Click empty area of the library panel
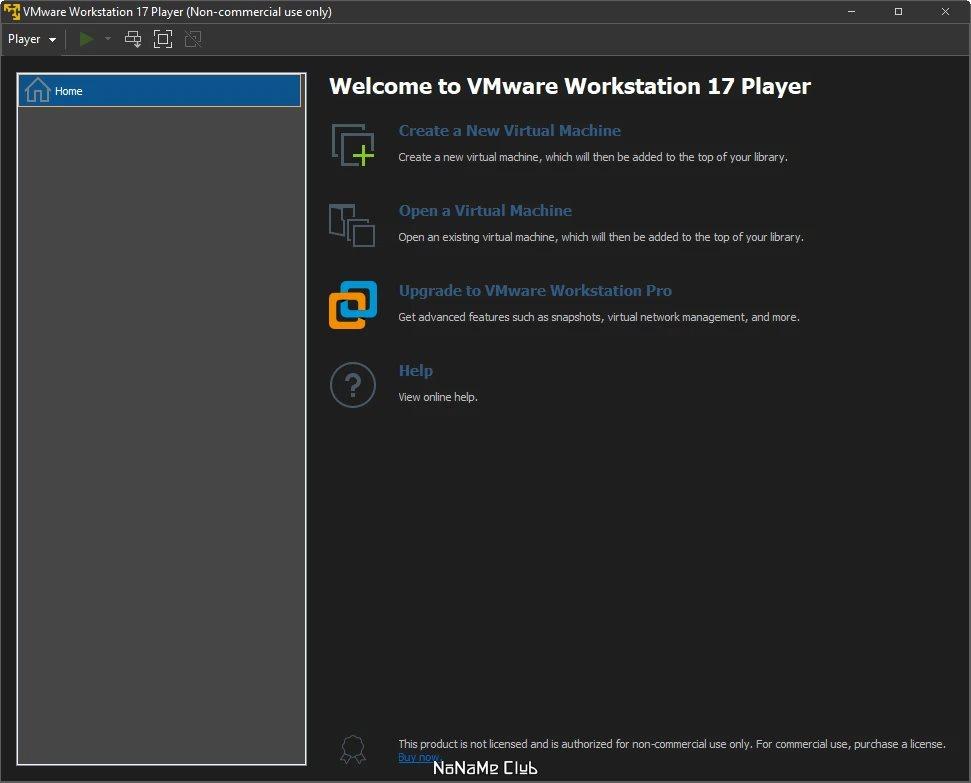The width and height of the screenshot is (971, 783). [x=161, y=434]
